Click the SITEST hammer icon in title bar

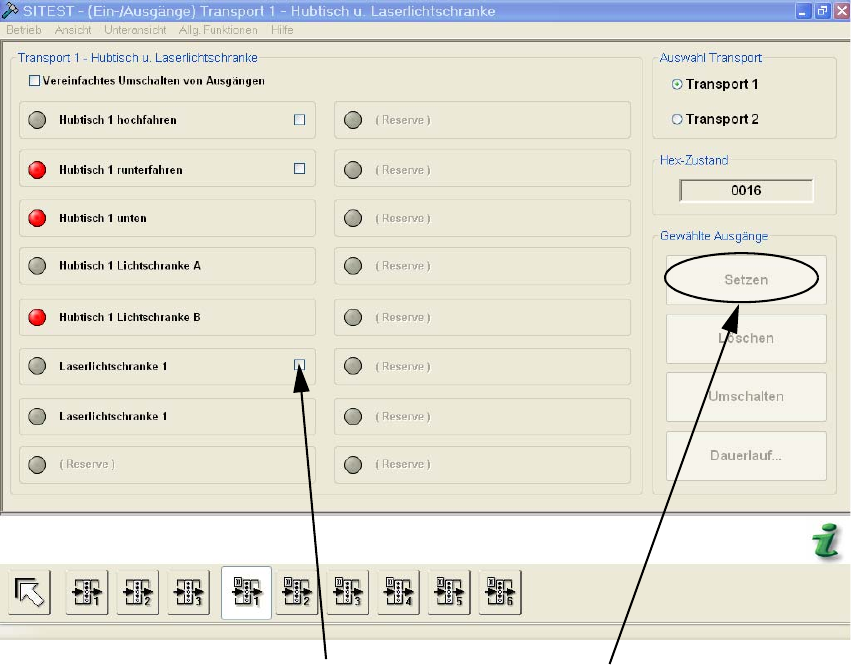[10, 10]
